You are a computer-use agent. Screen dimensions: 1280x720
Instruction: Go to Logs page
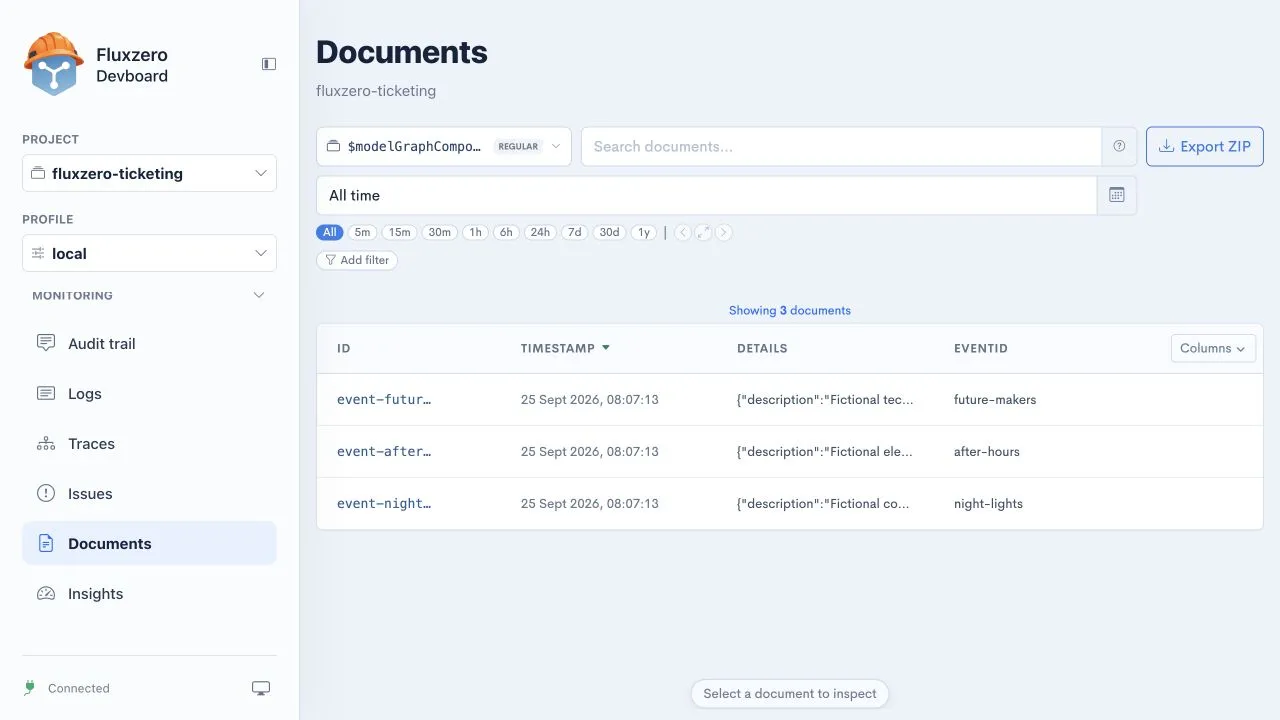(x=149, y=394)
